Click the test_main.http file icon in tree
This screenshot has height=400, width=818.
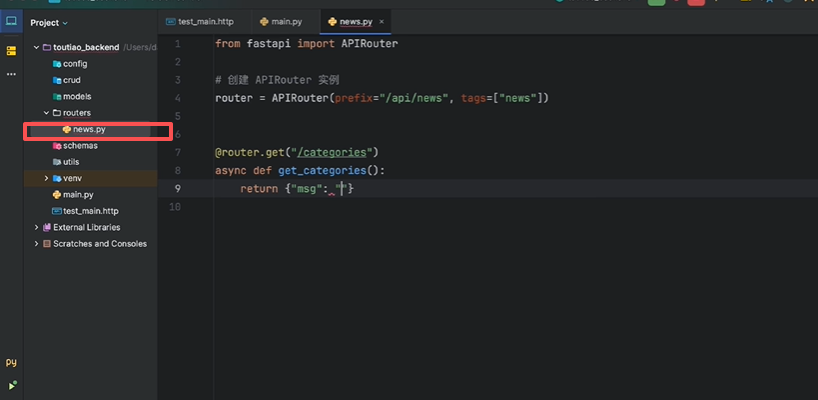pyautogui.click(x=57, y=211)
